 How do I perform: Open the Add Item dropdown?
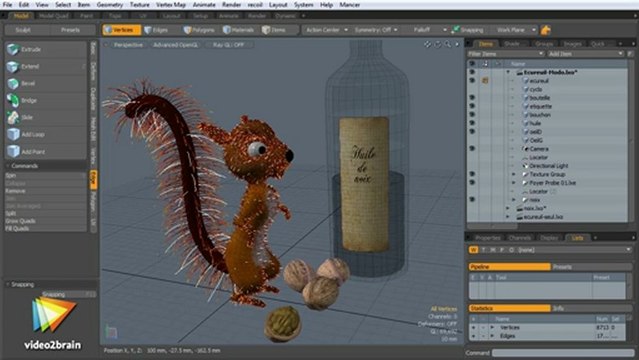[585, 54]
